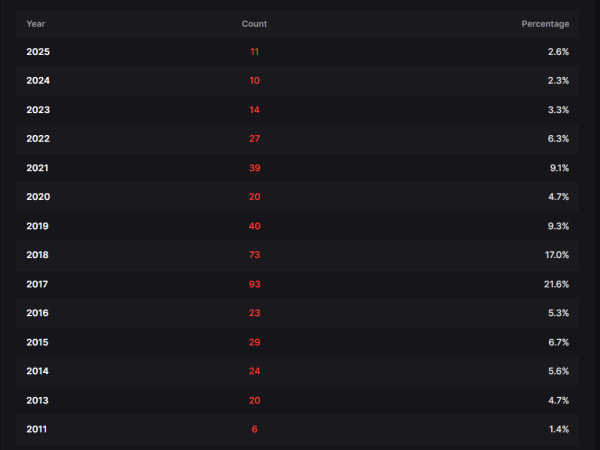600x450 pixels.
Task: Click the 5.6% percentage for 2014
Action: [x=558, y=371]
